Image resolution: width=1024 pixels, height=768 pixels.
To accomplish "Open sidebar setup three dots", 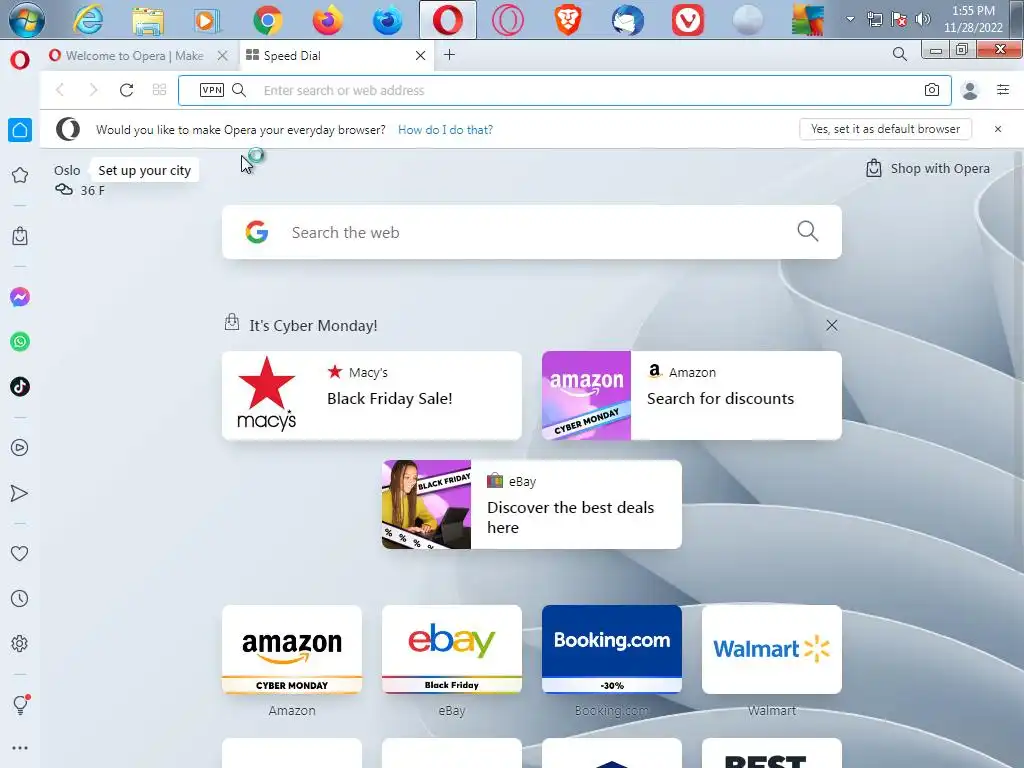I will (20, 748).
